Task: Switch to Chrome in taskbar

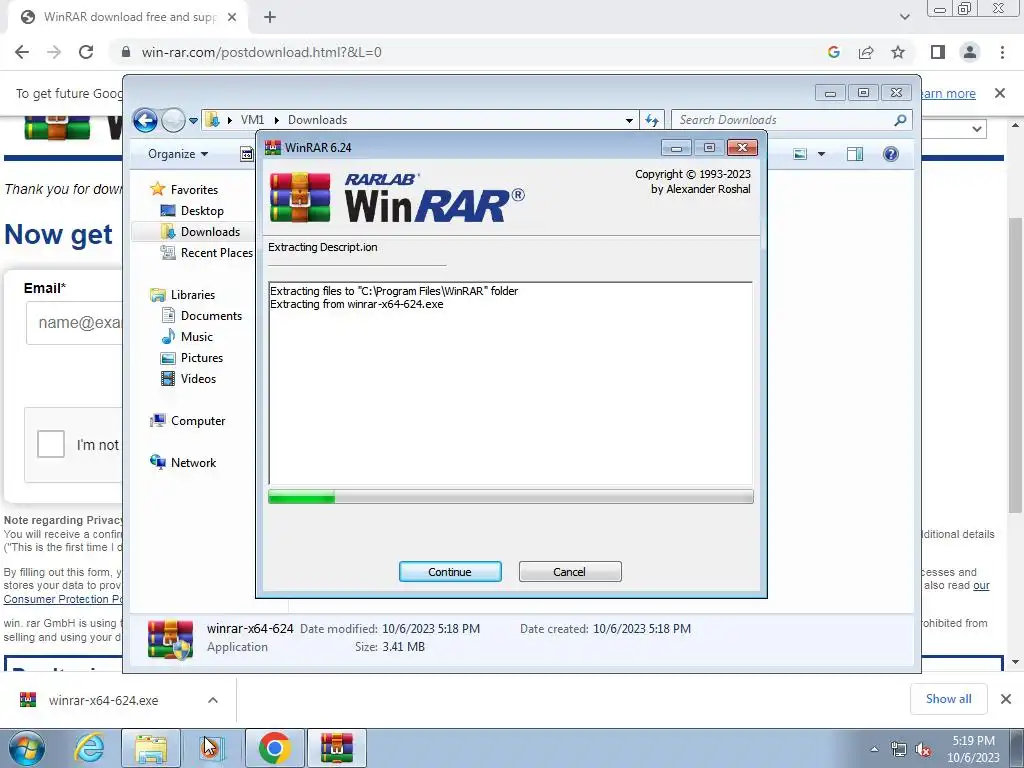Action: pyautogui.click(x=274, y=748)
